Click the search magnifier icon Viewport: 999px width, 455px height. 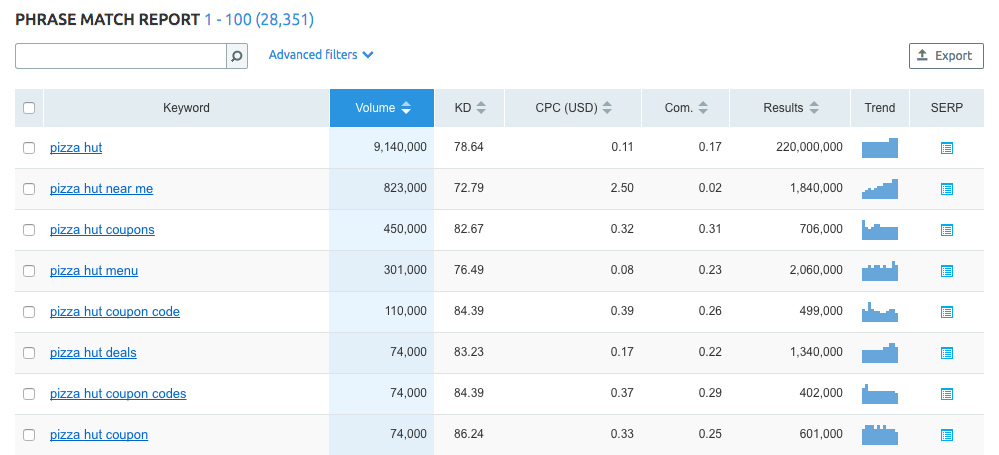pos(236,56)
